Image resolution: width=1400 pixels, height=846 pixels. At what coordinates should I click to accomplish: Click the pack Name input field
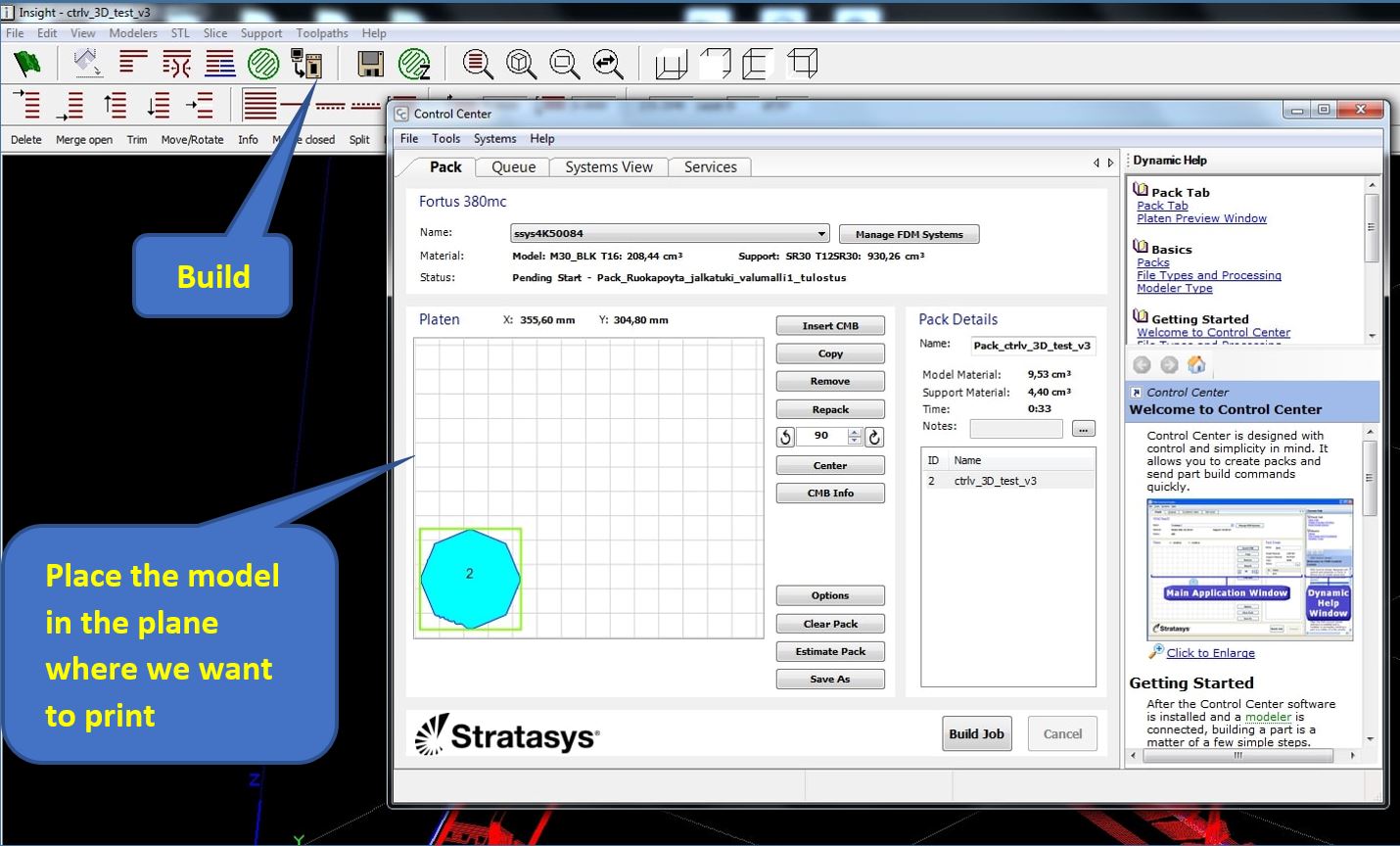(x=1033, y=346)
